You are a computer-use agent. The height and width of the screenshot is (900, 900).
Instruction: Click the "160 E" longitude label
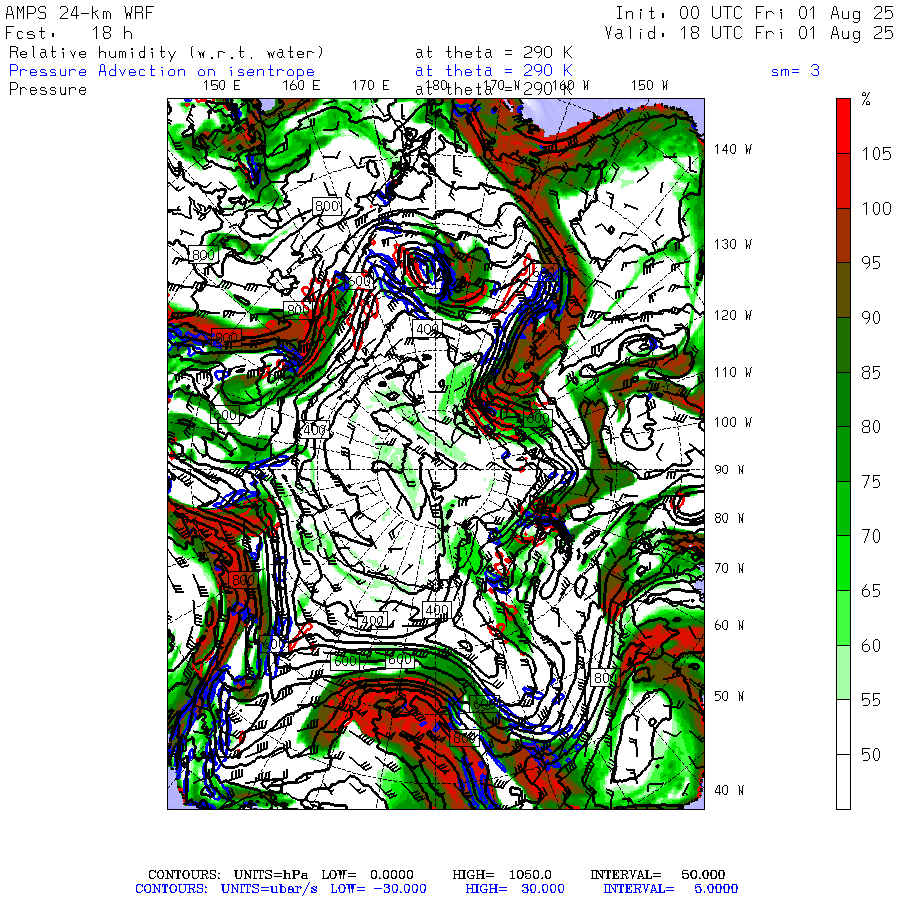pyautogui.click(x=301, y=86)
